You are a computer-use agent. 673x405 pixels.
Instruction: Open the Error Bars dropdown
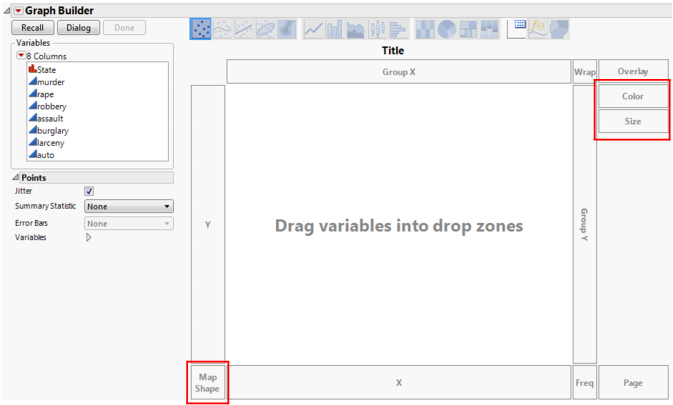[x=129, y=224]
